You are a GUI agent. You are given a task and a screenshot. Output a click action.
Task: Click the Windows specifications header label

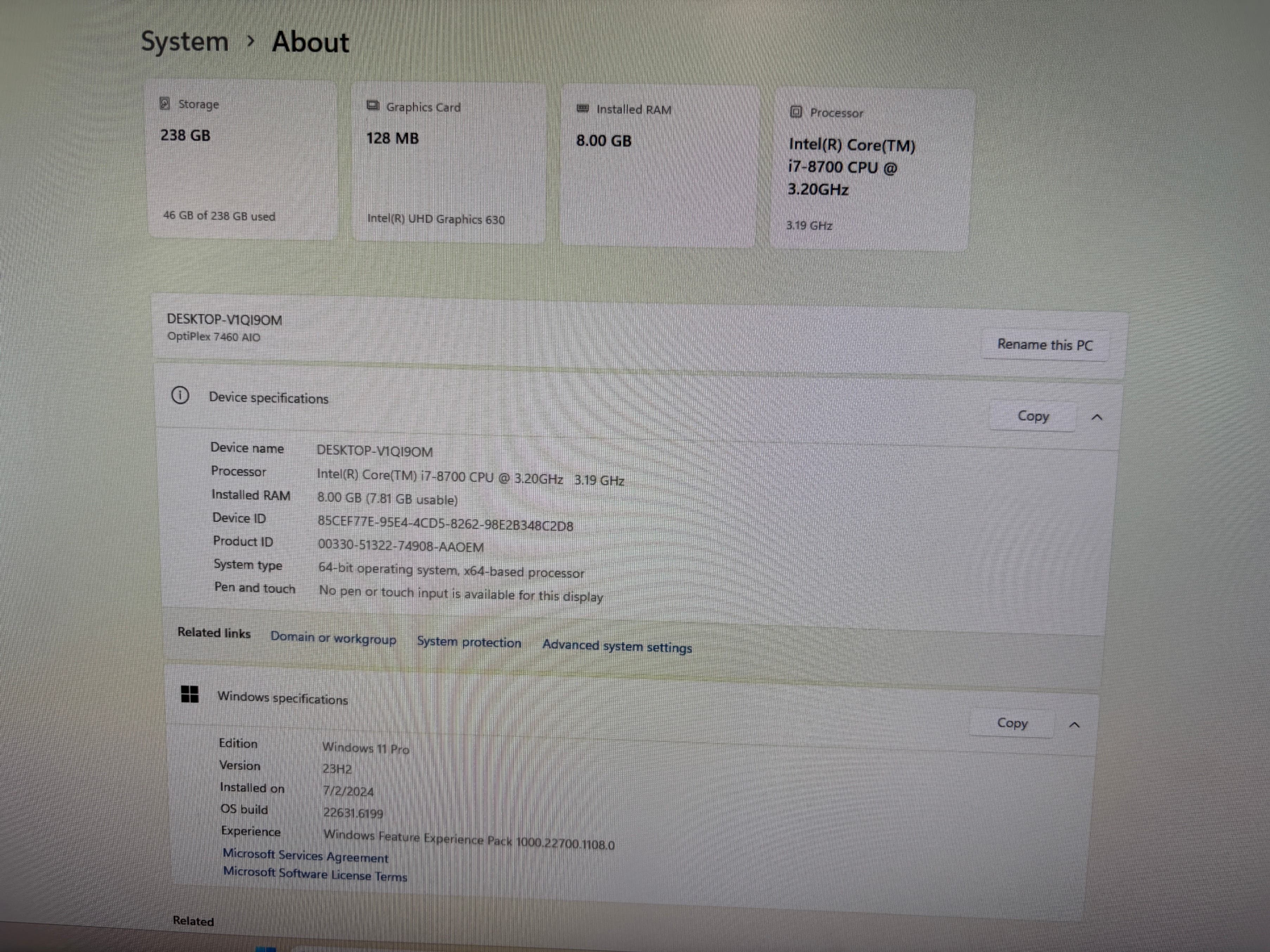(x=282, y=698)
